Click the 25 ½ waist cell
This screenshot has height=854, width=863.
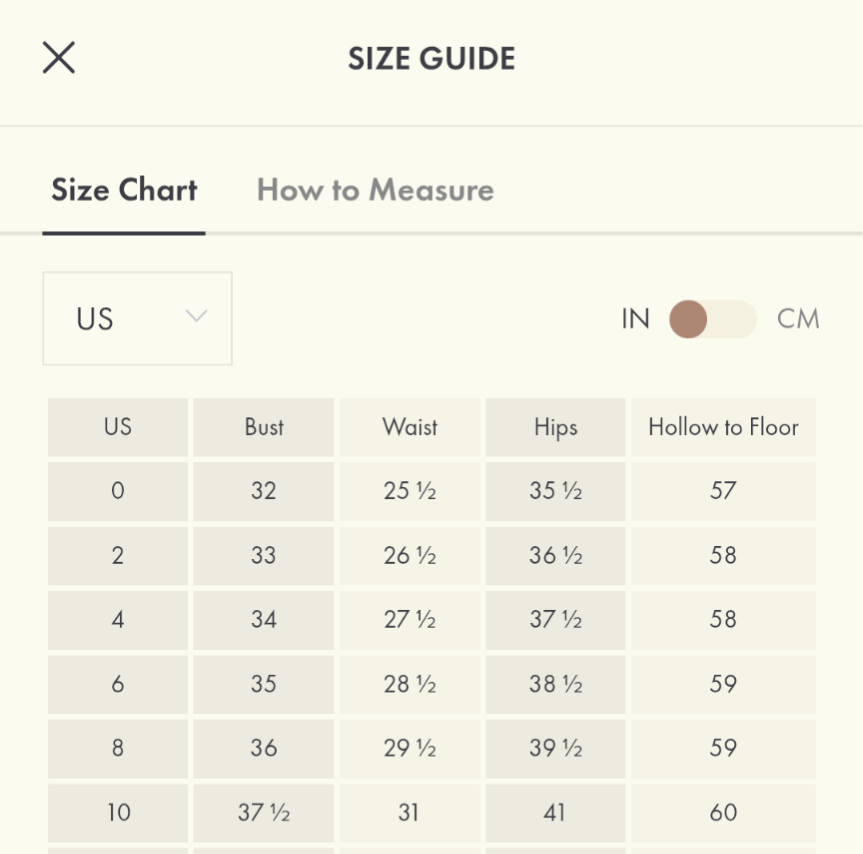[410, 491]
